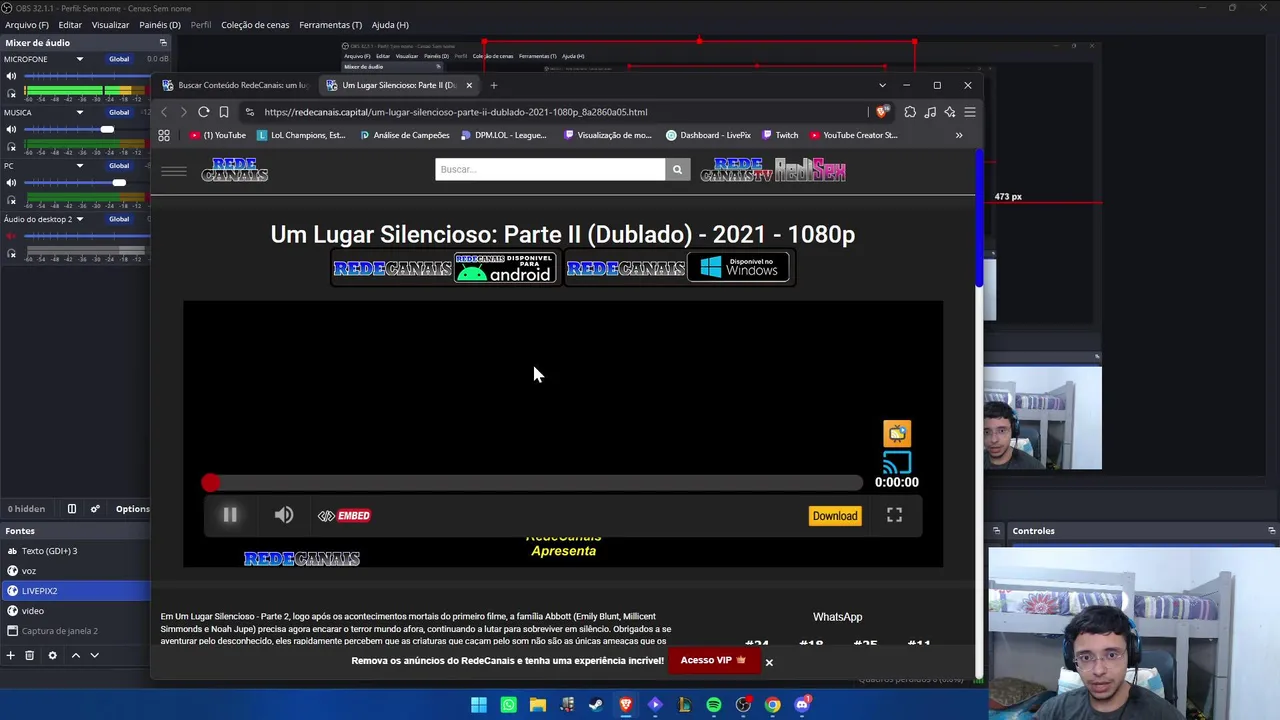Expand the MICROFONE mixer dropdown arrow

[79, 59]
